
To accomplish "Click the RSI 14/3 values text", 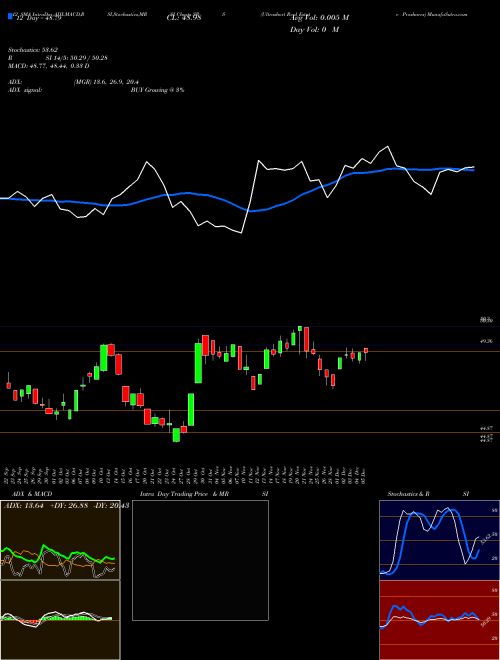I will [77, 58].
